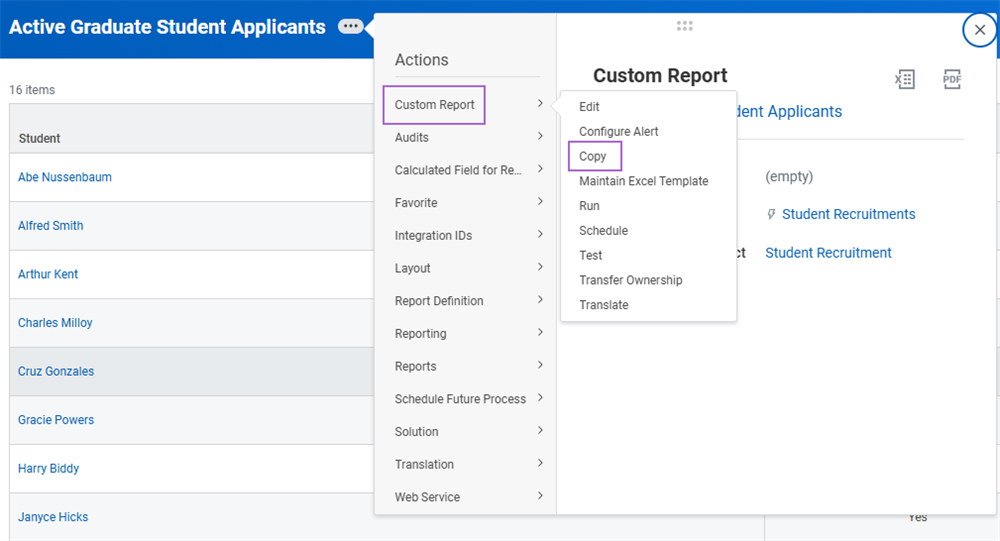Export report to PDF icon

952,79
